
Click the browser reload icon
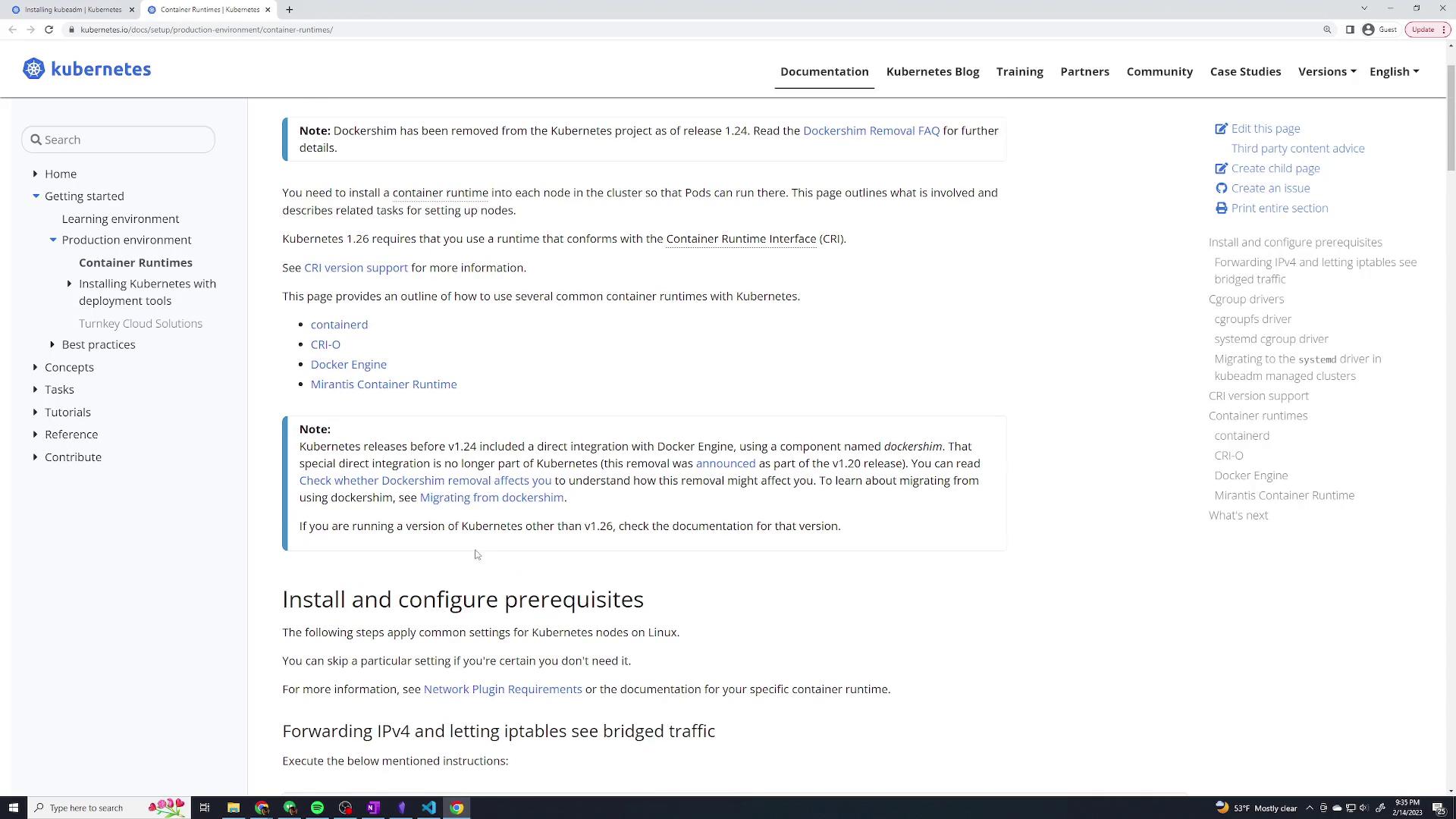(x=49, y=30)
